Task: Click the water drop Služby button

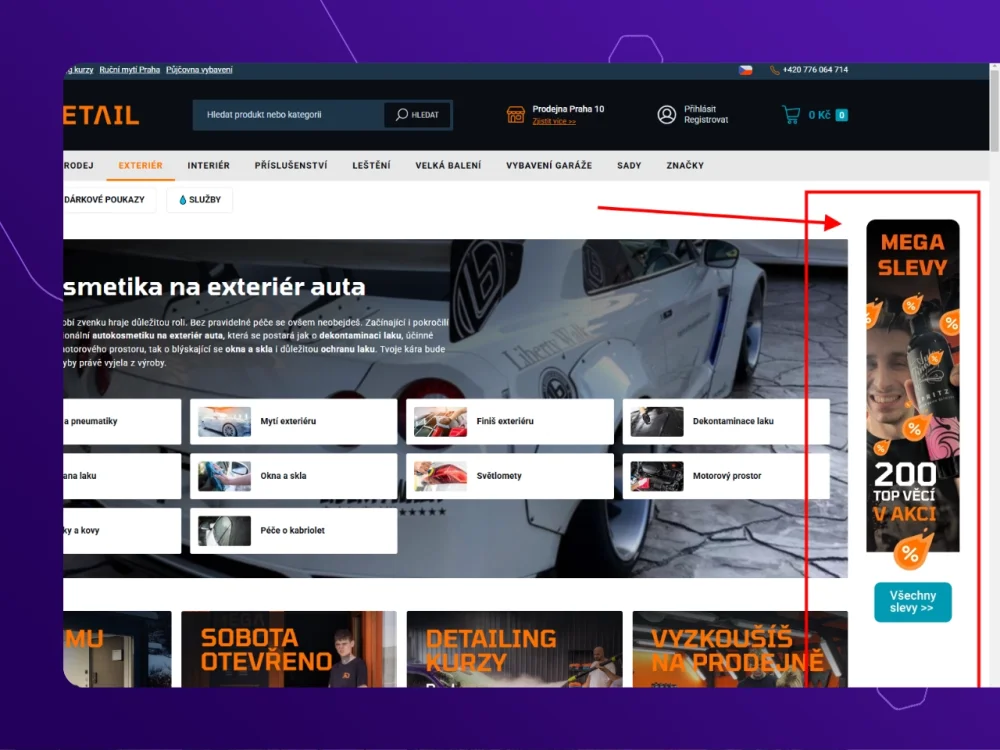Action: click(x=199, y=200)
